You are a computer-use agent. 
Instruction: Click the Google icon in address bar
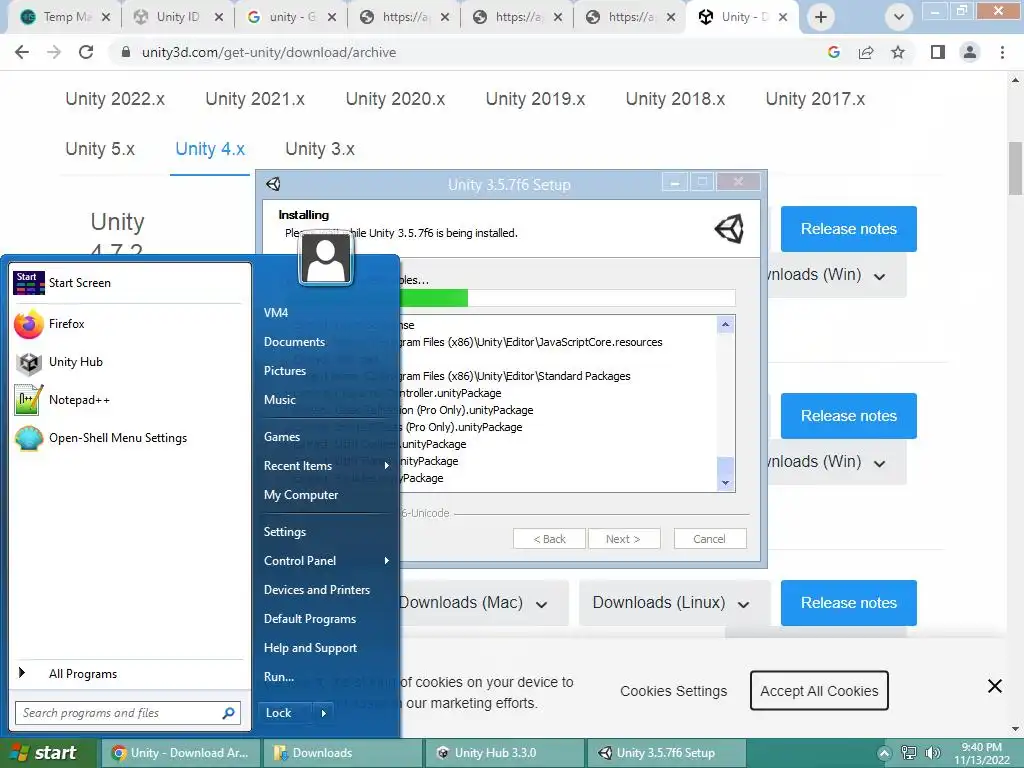834,52
